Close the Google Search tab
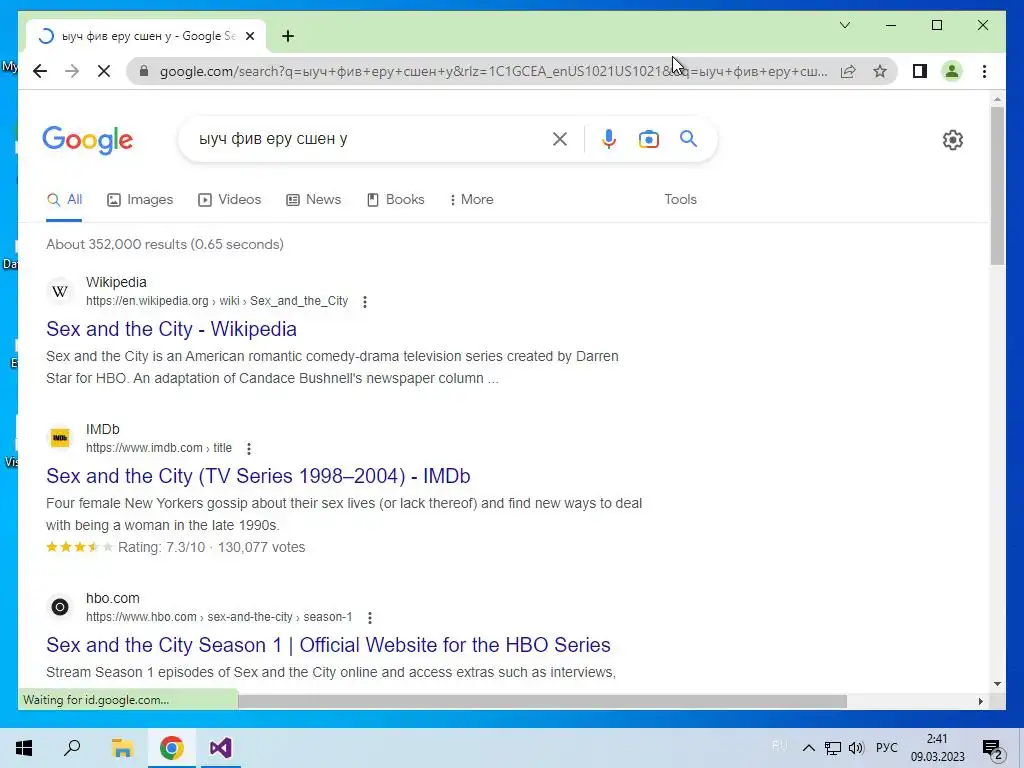The height and width of the screenshot is (768, 1024). (x=249, y=36)
